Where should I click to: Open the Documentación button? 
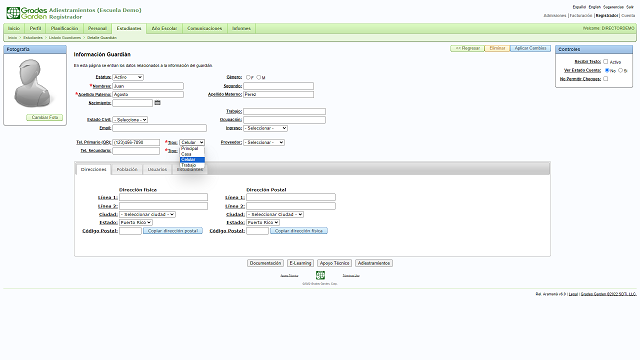pos(265,263)
